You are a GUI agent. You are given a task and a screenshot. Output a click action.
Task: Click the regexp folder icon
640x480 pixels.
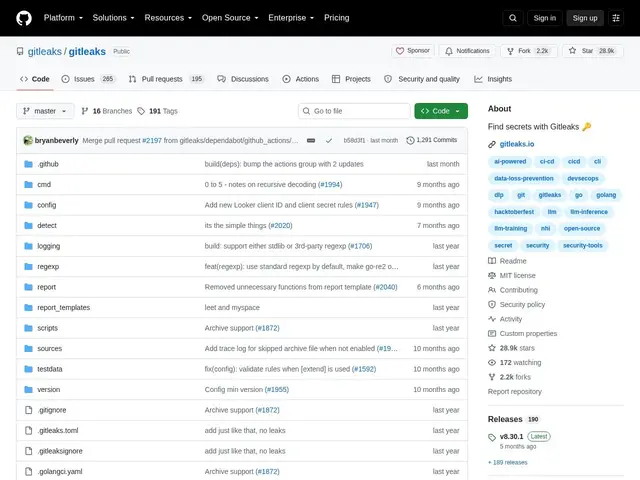28,267
